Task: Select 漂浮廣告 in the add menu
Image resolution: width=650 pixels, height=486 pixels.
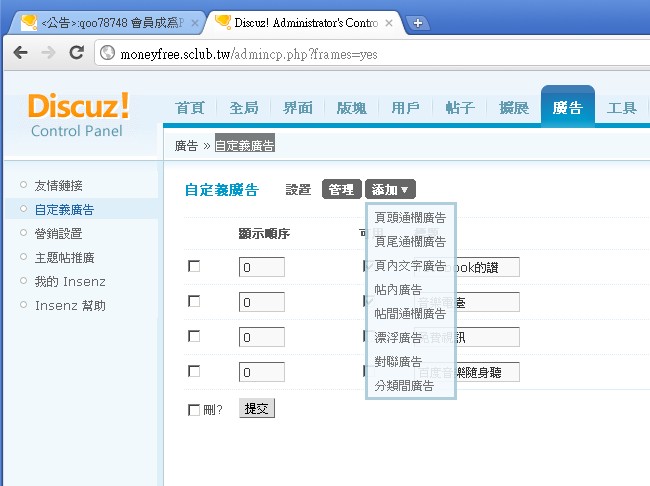Action: 398,338
